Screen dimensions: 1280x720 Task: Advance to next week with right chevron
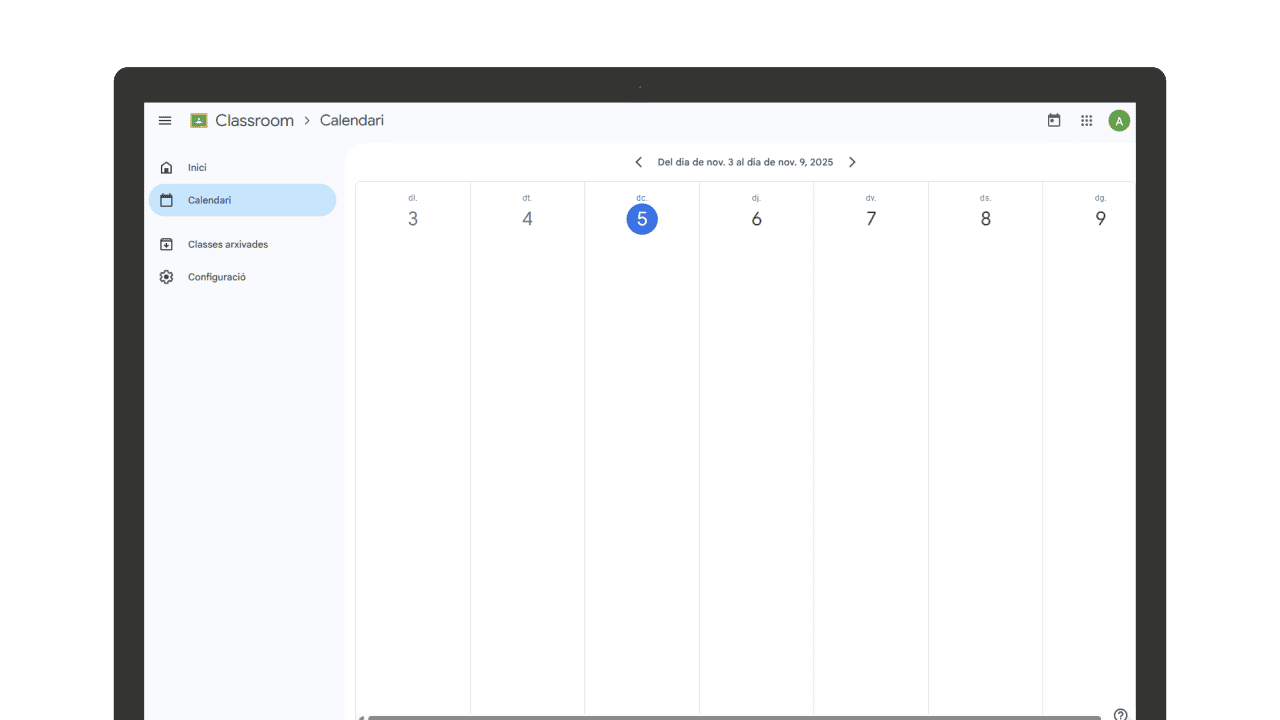pyautogui.click(x=852, y=161)
